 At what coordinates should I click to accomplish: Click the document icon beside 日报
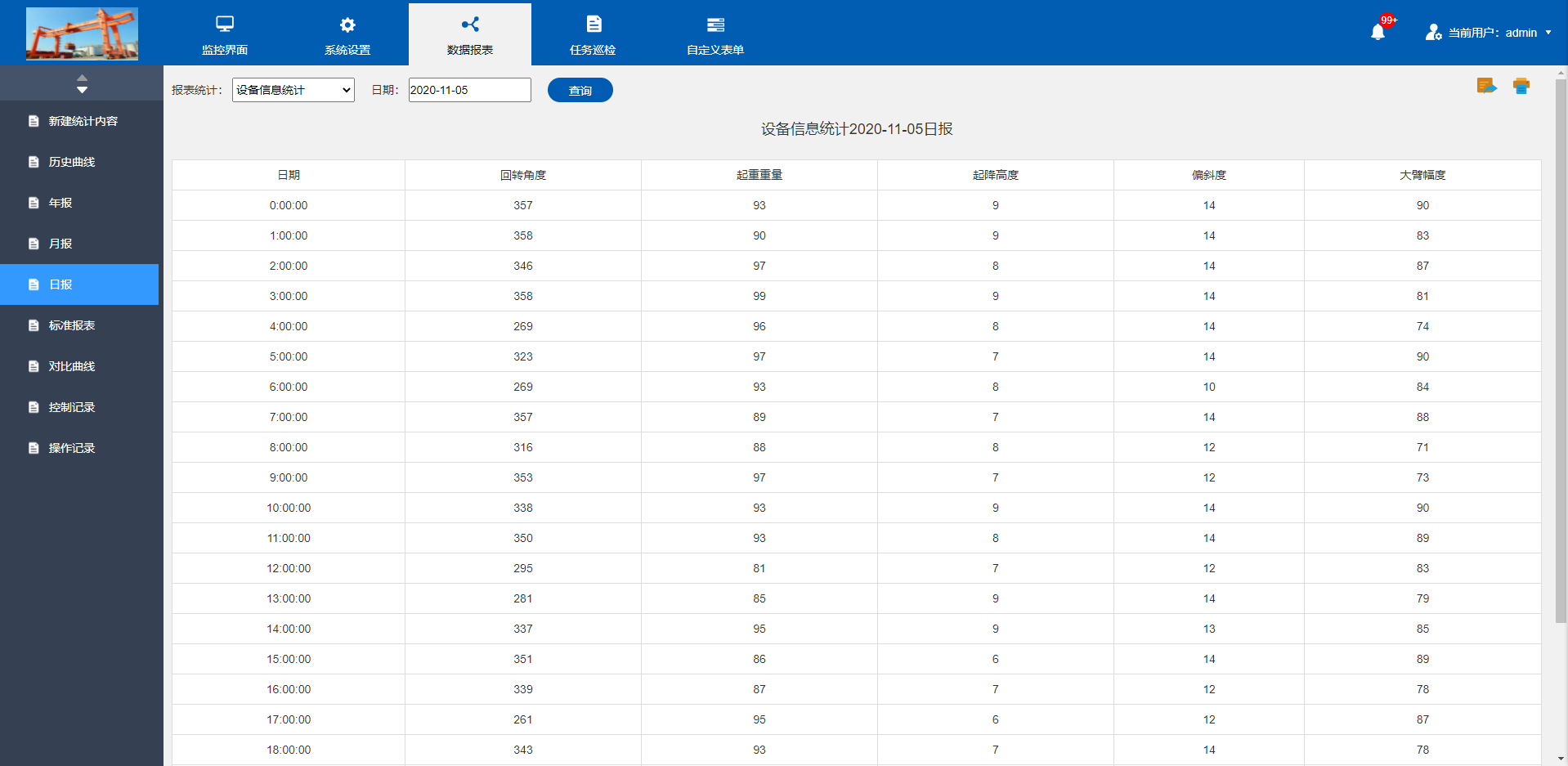click(34, 284)
